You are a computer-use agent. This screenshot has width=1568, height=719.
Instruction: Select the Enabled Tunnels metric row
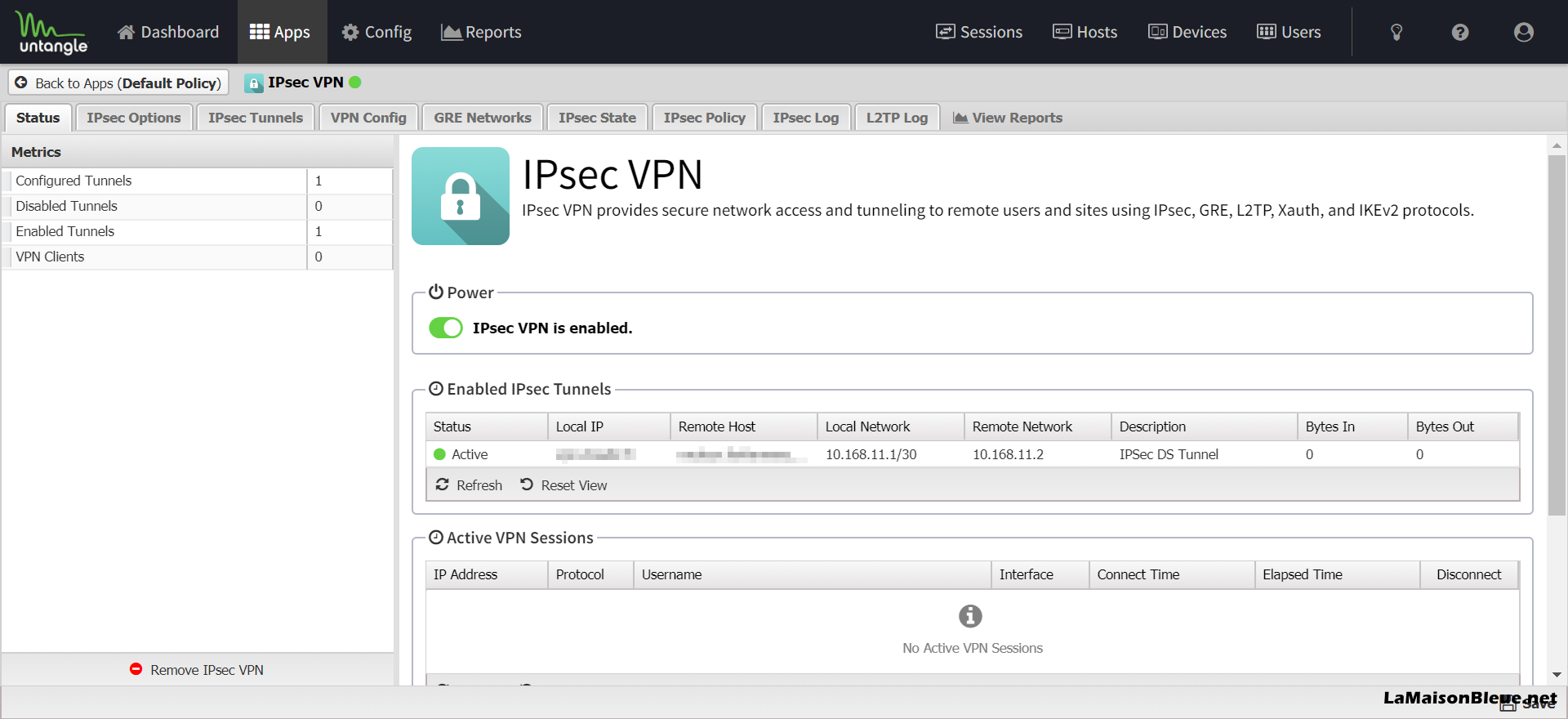click(x=198, y=231)
